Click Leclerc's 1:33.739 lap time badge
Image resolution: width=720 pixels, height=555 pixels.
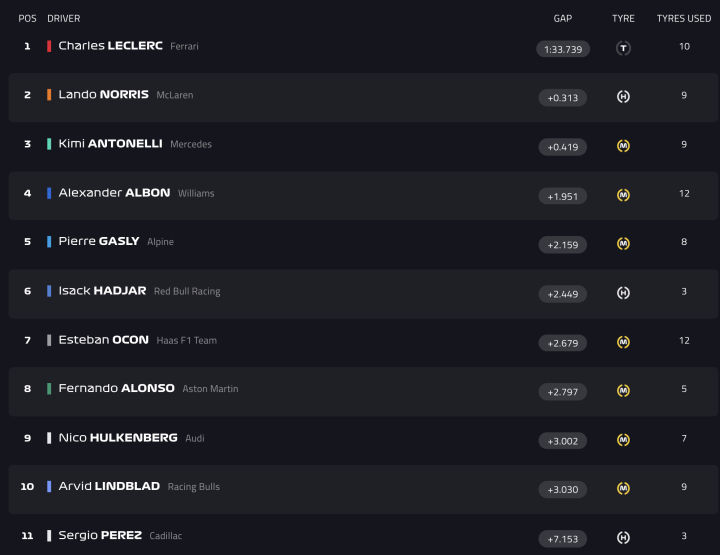pyautogui.click(x=563, y=48)
